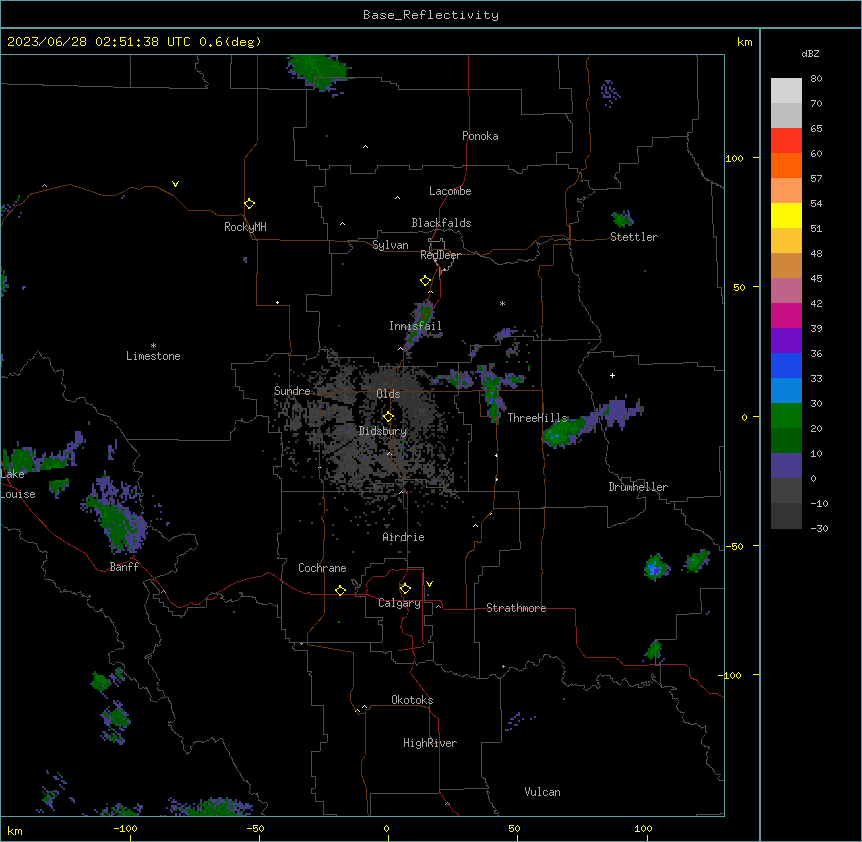Select the Olds label

pos(388,394)
